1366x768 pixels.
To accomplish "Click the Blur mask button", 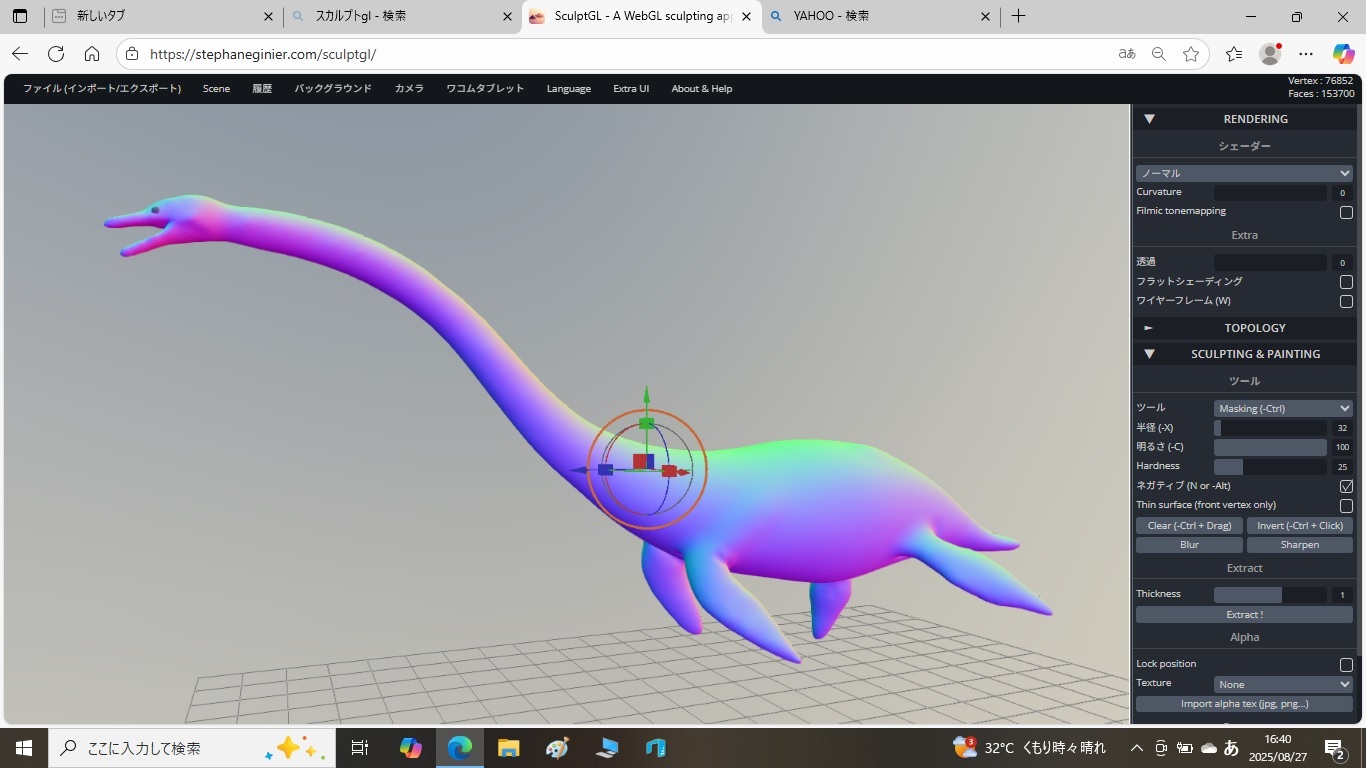I will coord(1189,545).
